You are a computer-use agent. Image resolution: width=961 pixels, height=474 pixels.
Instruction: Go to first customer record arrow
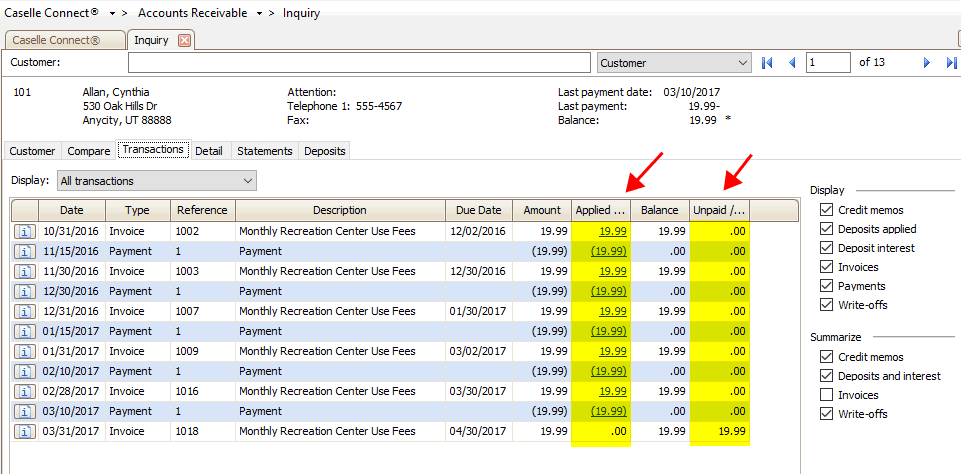767,63
